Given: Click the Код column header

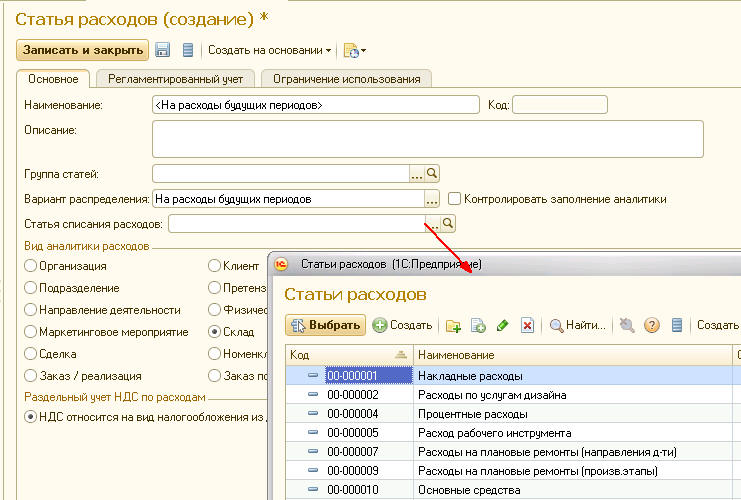Looking at the screenshot, I should [x=349, y=355].
